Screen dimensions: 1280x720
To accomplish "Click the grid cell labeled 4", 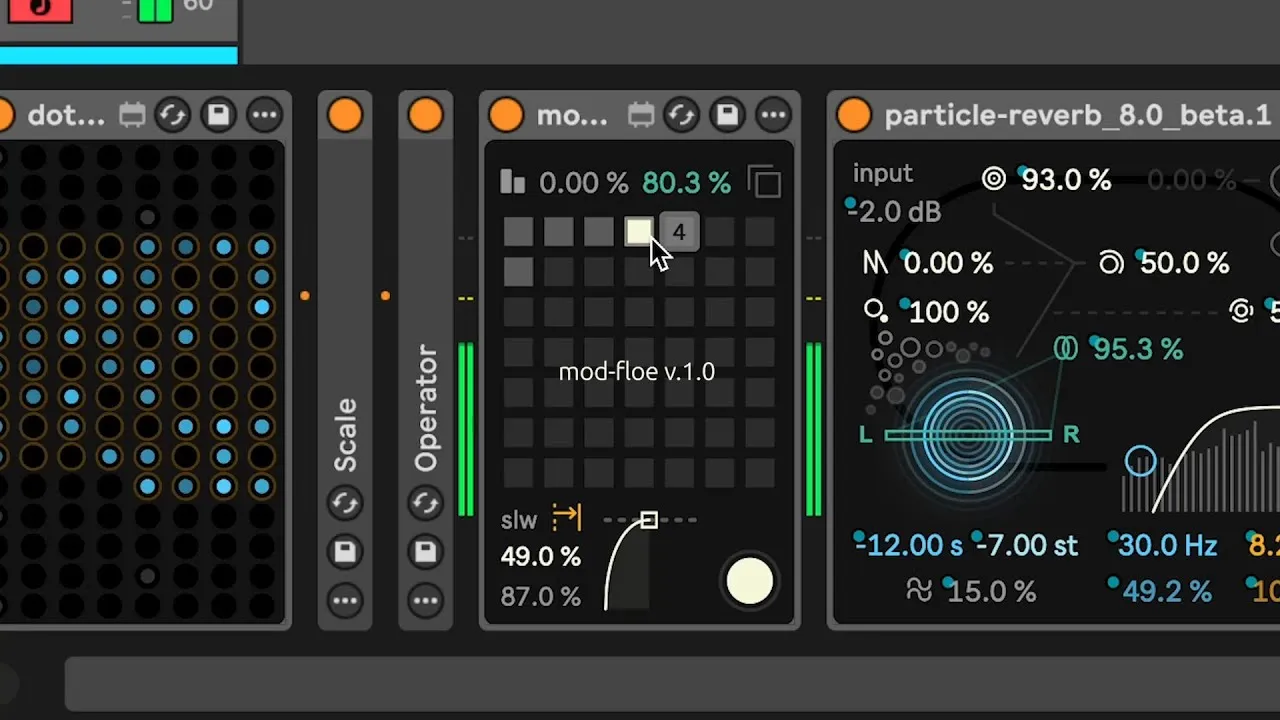I will [x=679, y=232].
